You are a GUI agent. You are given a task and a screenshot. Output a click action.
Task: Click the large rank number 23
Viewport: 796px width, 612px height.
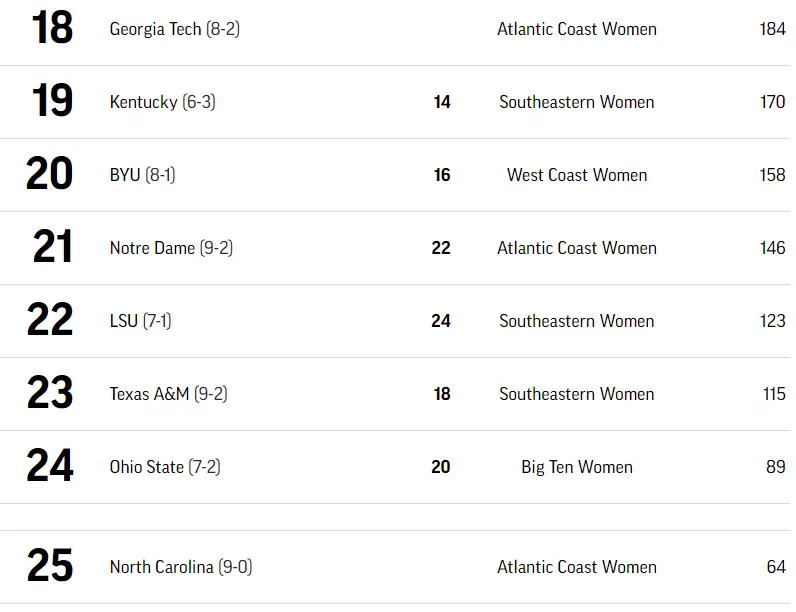[x=51, y=394]
